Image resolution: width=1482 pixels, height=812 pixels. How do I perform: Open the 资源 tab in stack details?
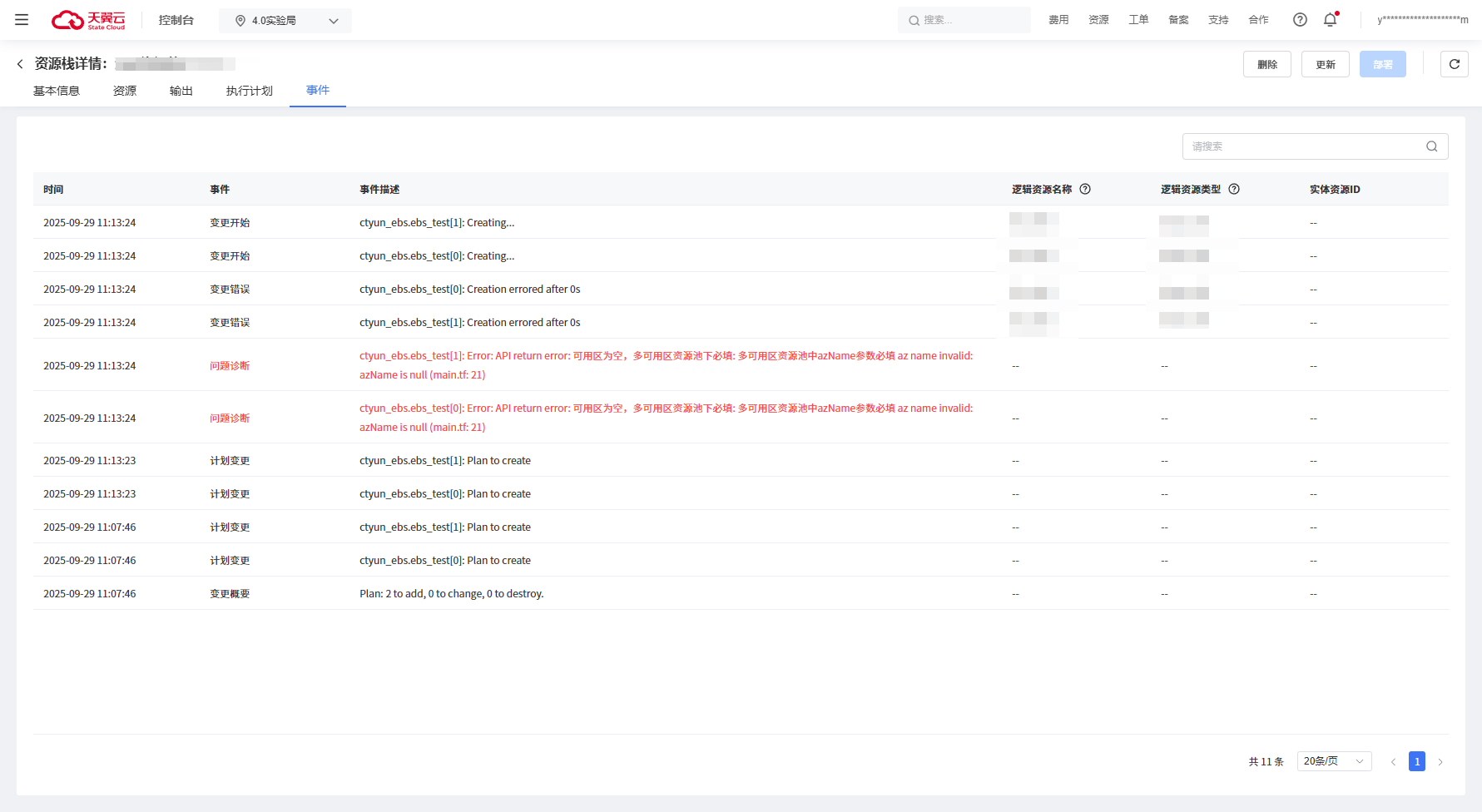pos(125,91)
